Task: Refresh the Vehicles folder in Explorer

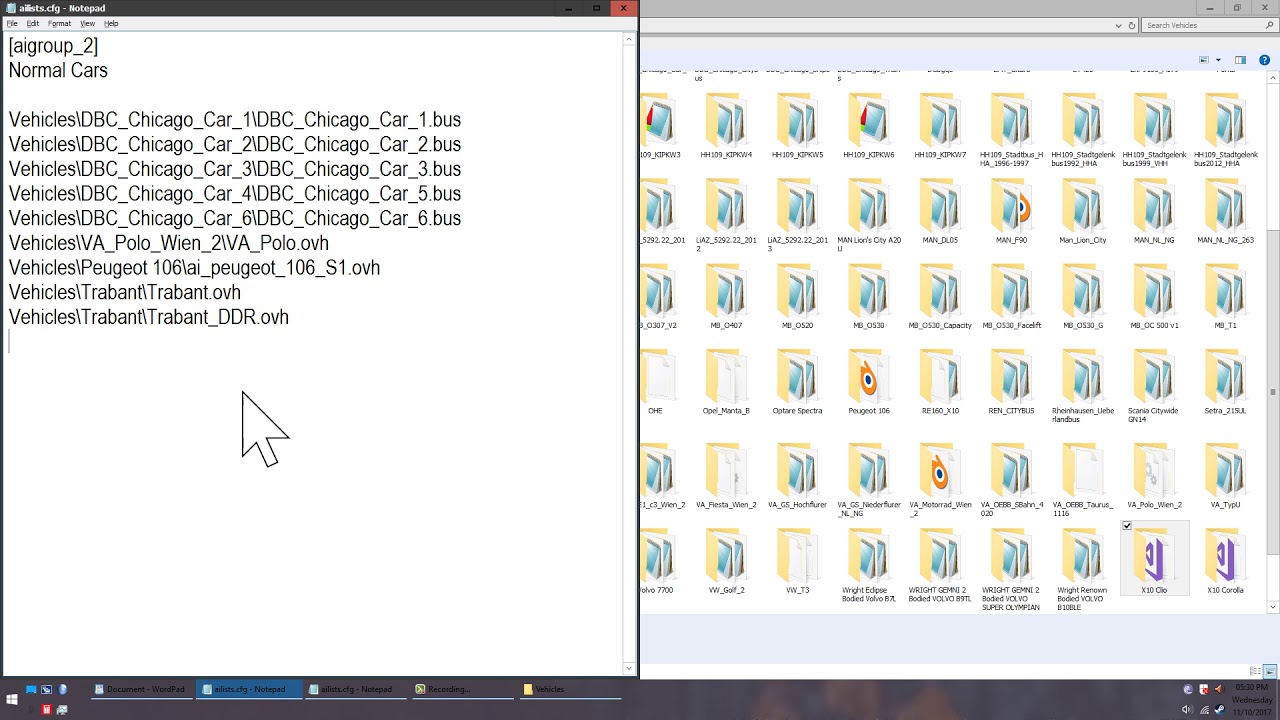Action: click(1132, 25)
